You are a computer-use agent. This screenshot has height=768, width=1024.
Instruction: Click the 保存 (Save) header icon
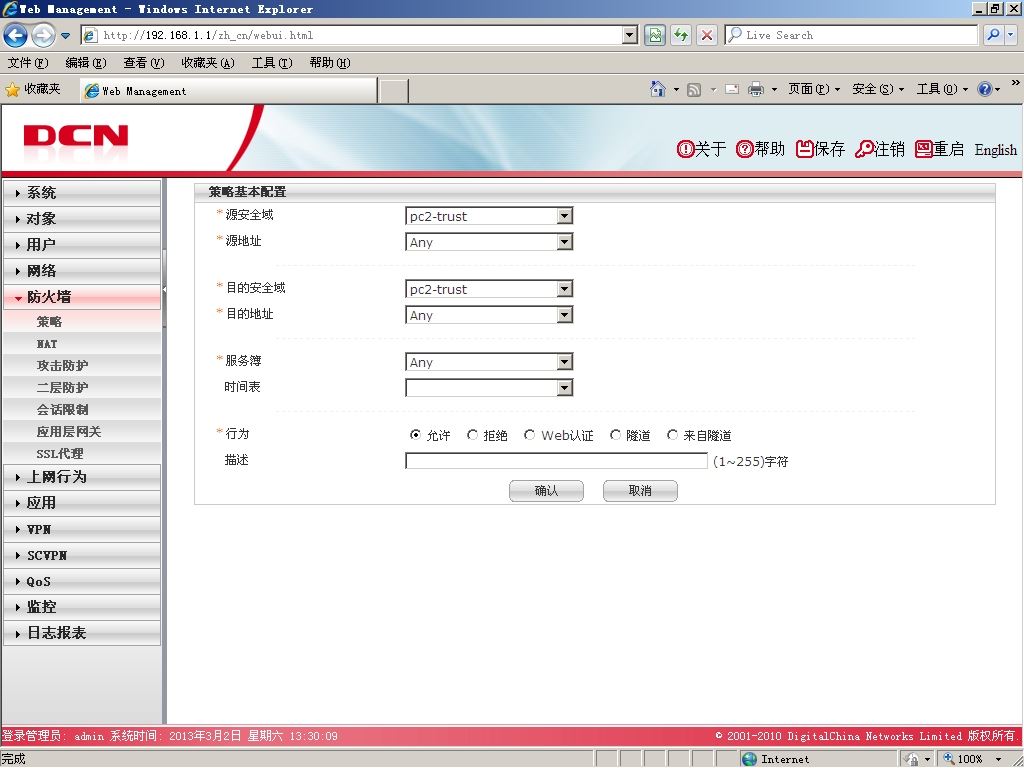[x=820, y=149]
